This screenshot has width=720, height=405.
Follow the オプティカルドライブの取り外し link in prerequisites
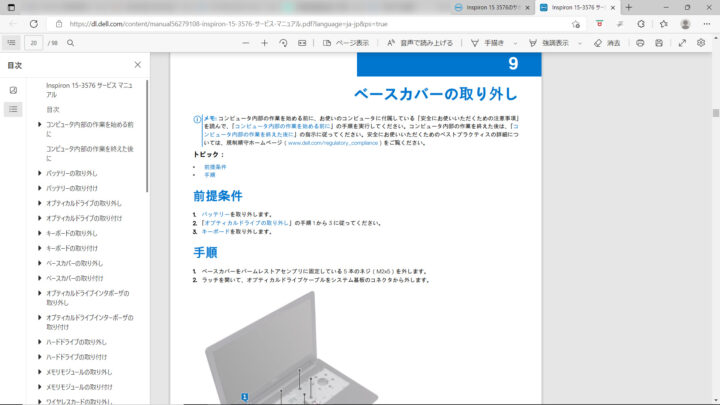point(245,222)
